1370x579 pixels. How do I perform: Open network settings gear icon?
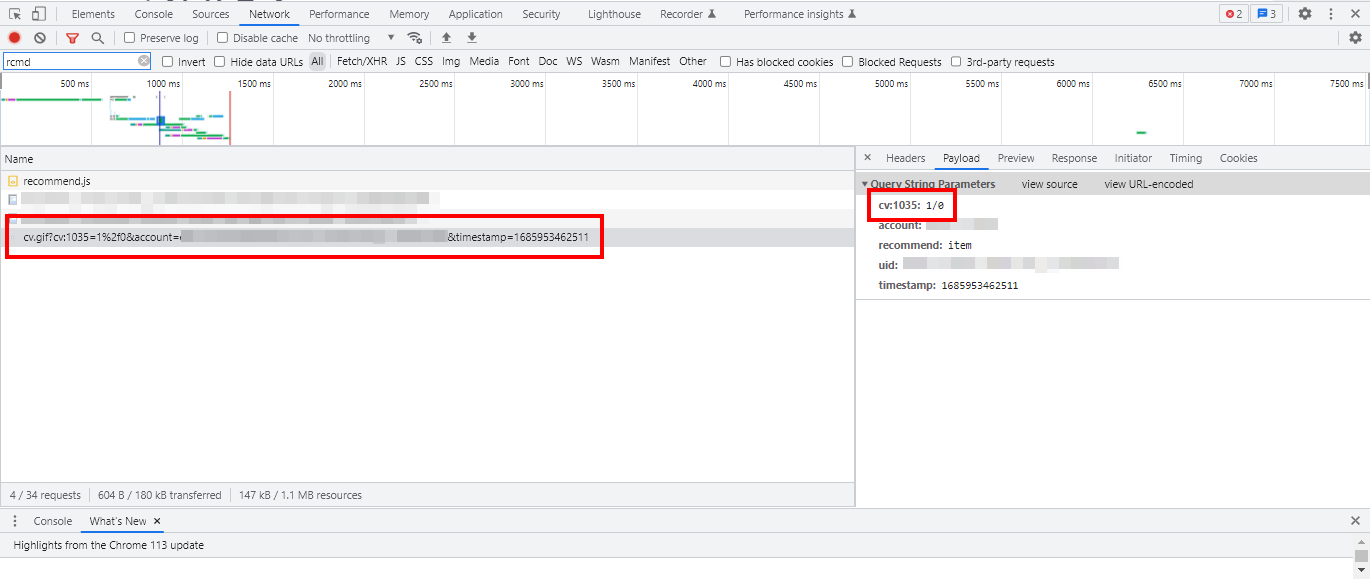click(1355, 38)
